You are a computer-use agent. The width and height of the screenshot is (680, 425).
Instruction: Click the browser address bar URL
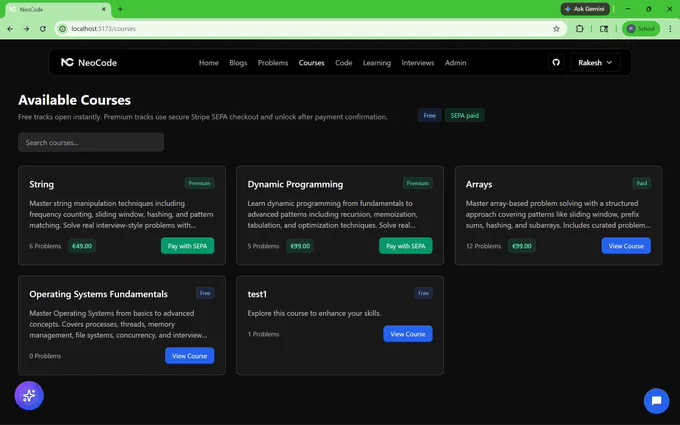coord(104,29)
